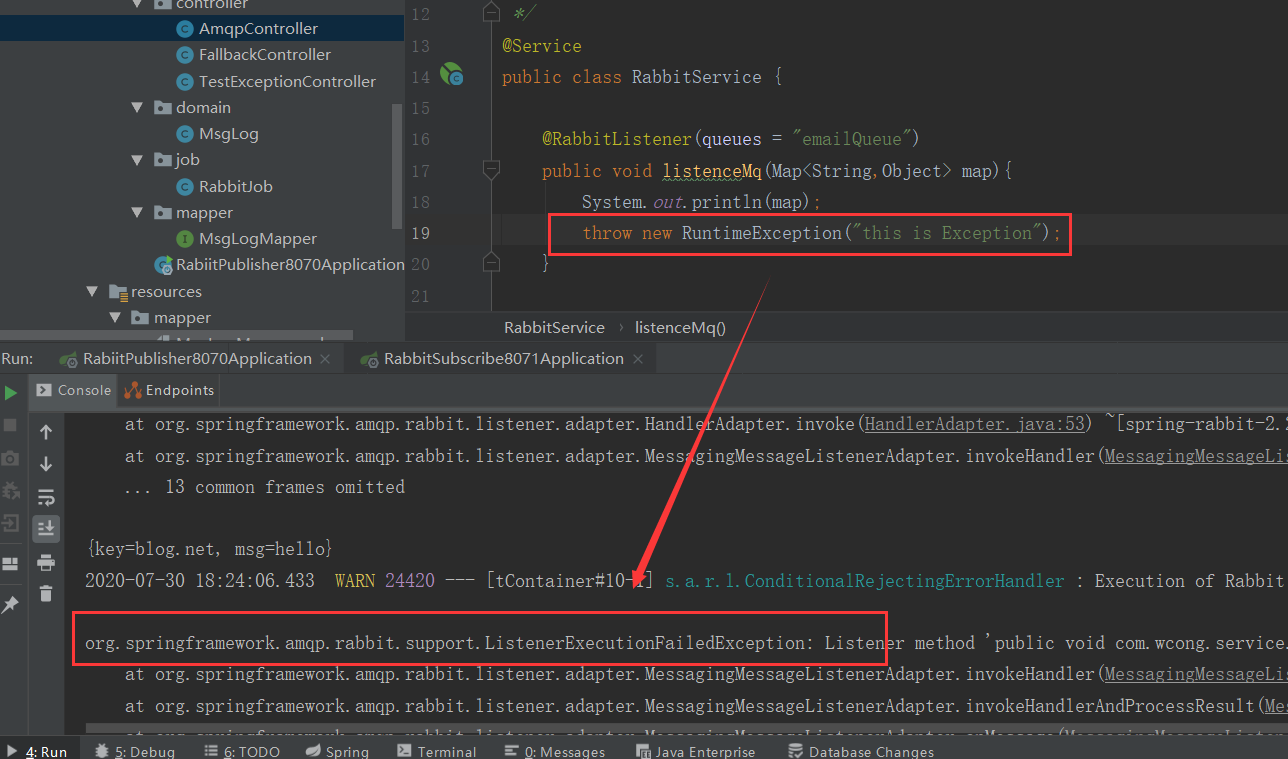Screen dimensions: 1288x759
Task: Pin the Run tab using pin icon
Action: [x=10, y=604]
